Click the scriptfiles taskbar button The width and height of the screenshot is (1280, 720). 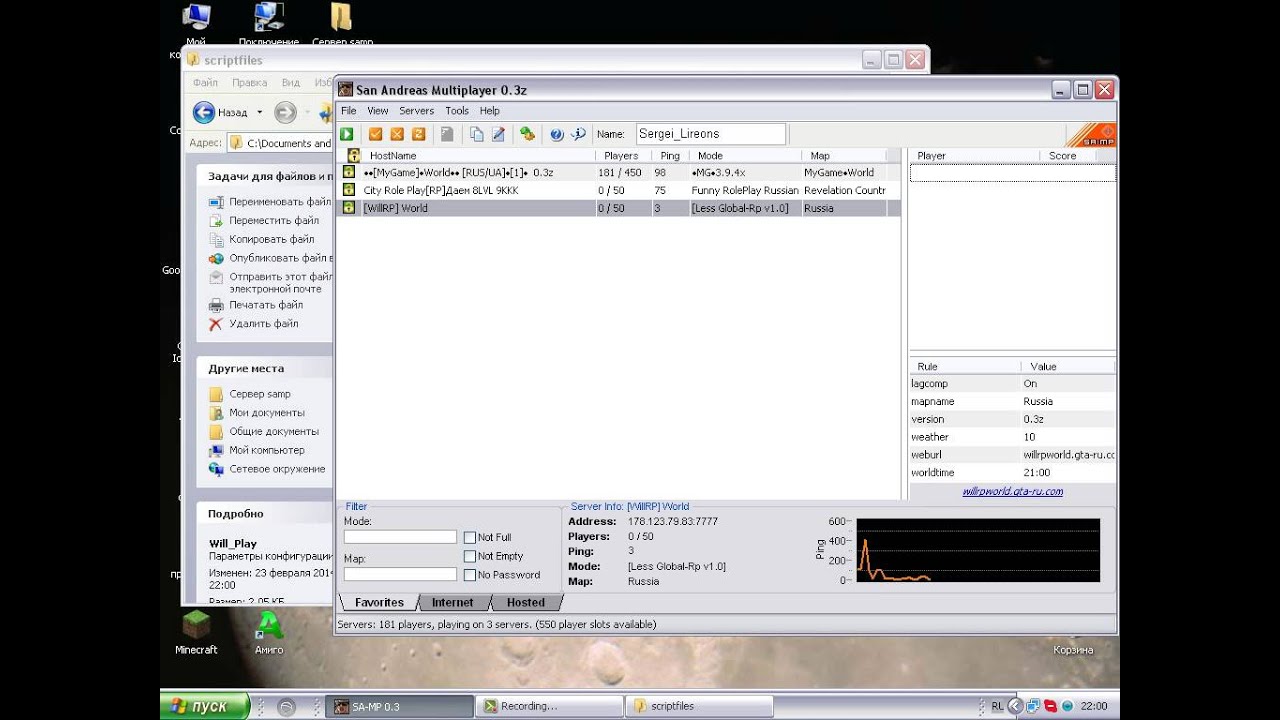coord(699,706)
